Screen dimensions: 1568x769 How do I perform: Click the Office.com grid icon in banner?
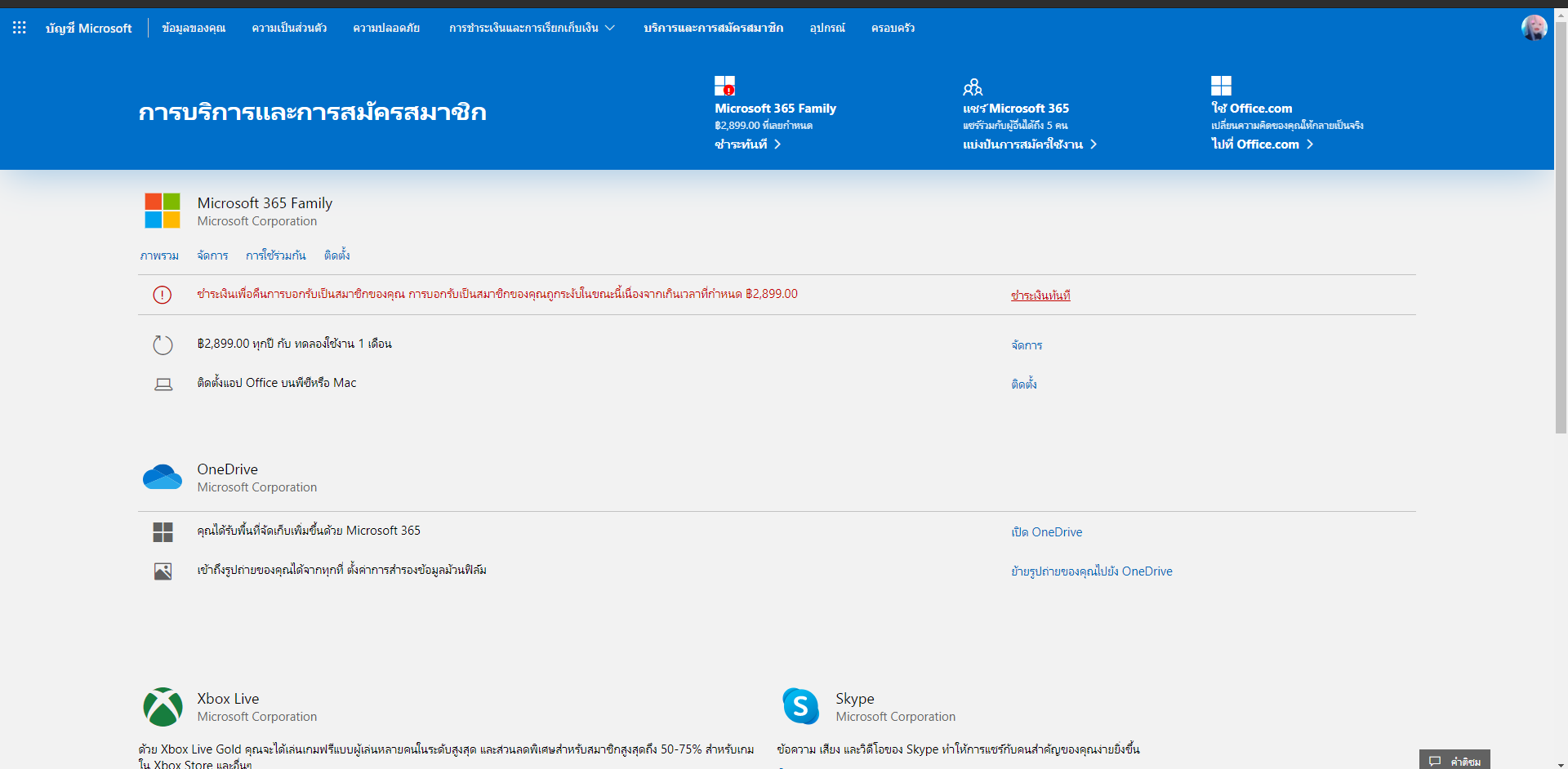(1221, 86)
